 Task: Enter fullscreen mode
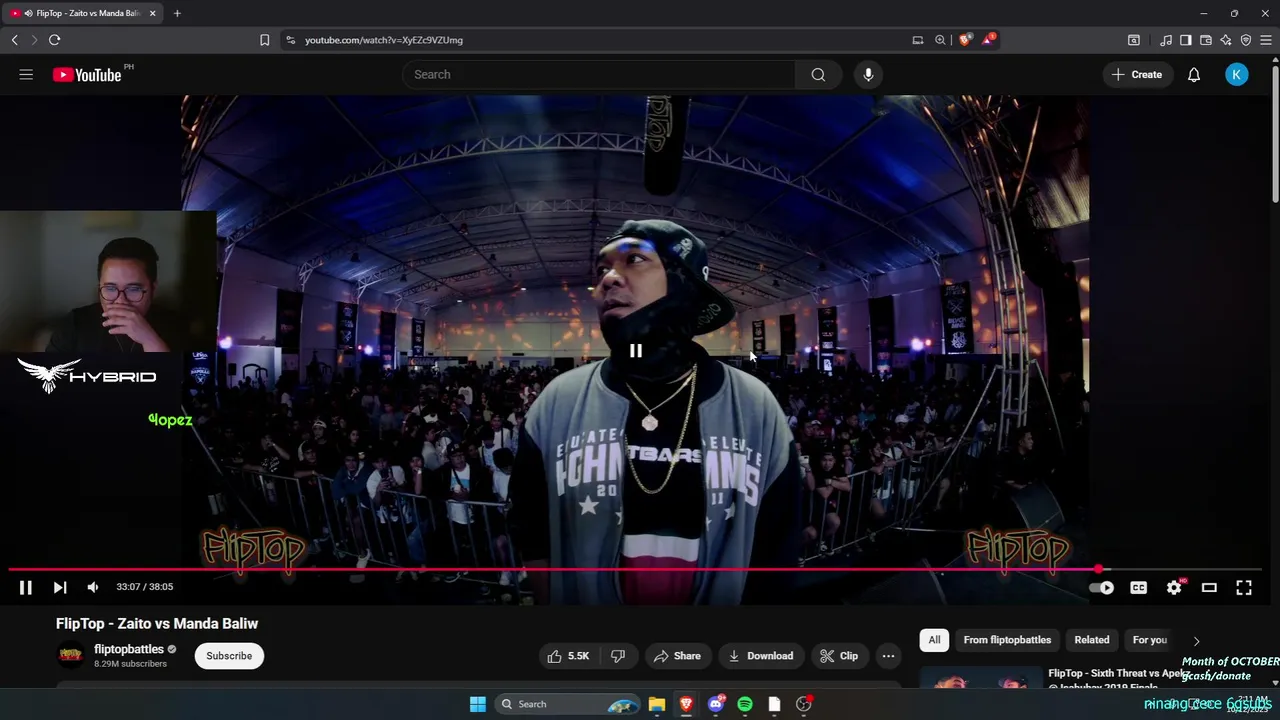click(1244, 588)
